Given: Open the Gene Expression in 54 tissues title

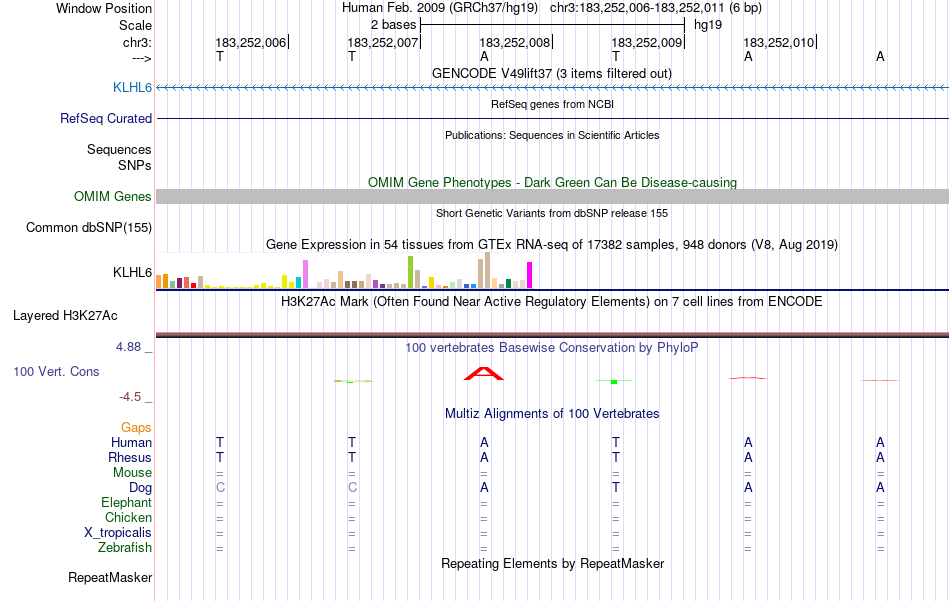Looking at the screenshot, I should point(552,245).
